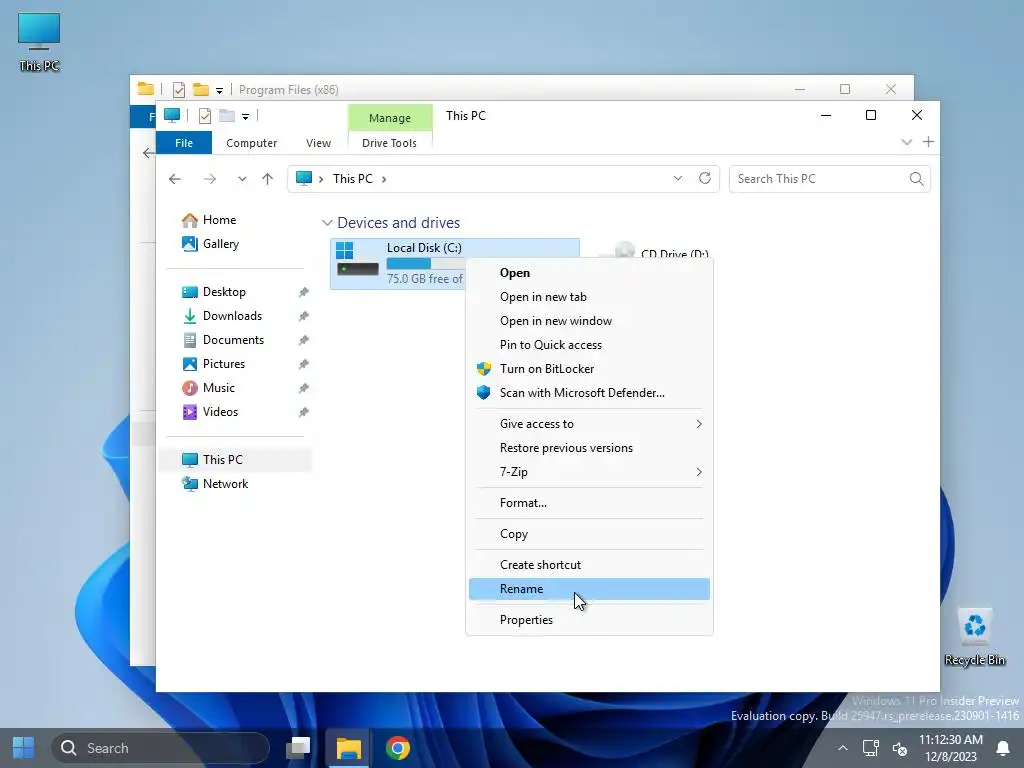1024x768 pixels.
Task: Click the pin icon beside Videos
Action: click(x=304, y=413)
